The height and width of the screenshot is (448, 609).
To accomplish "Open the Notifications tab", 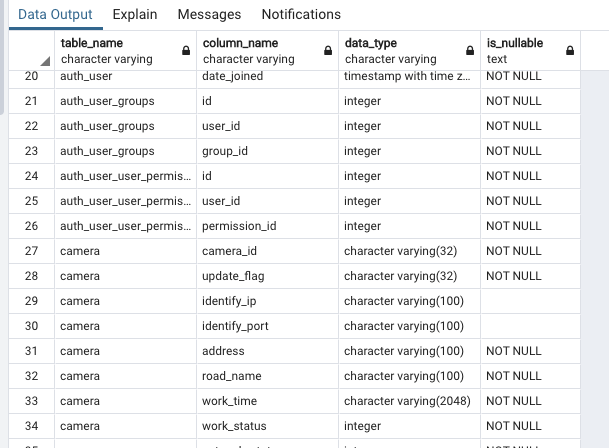I will [301, 14].
